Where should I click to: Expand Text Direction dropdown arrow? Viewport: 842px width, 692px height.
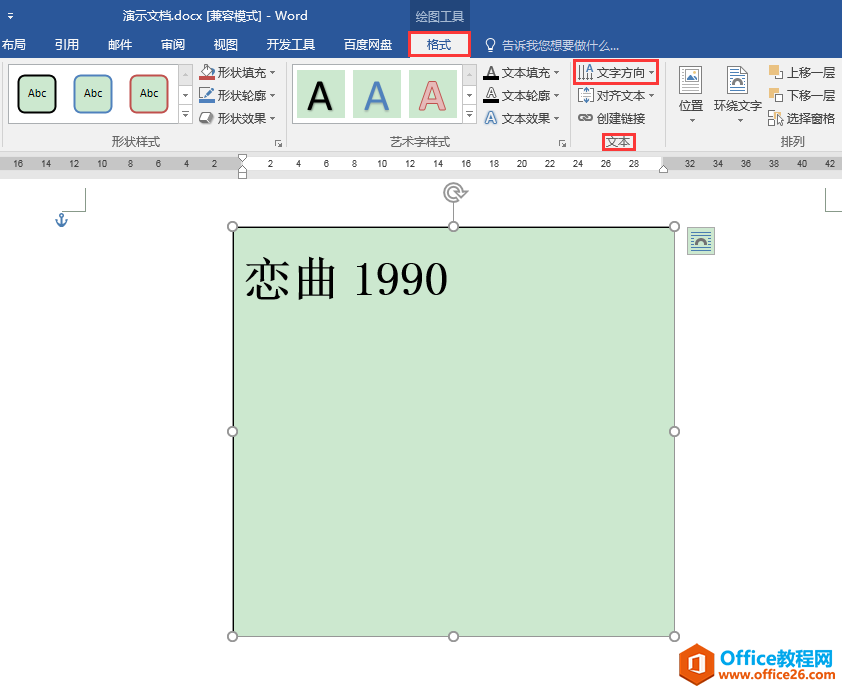pyautogui.click(x=651, y=72)
